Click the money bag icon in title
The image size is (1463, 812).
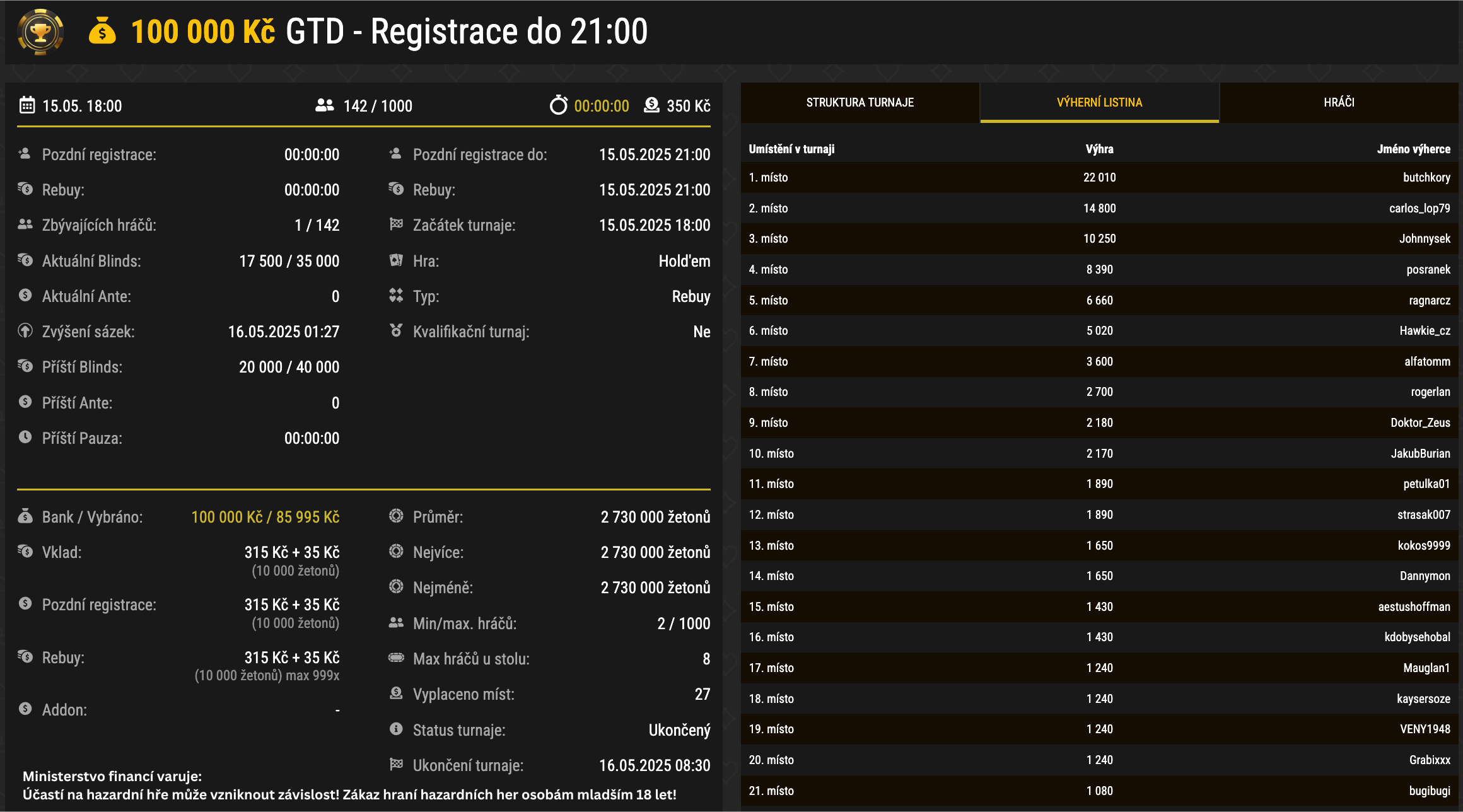click(x=102, y=31)
